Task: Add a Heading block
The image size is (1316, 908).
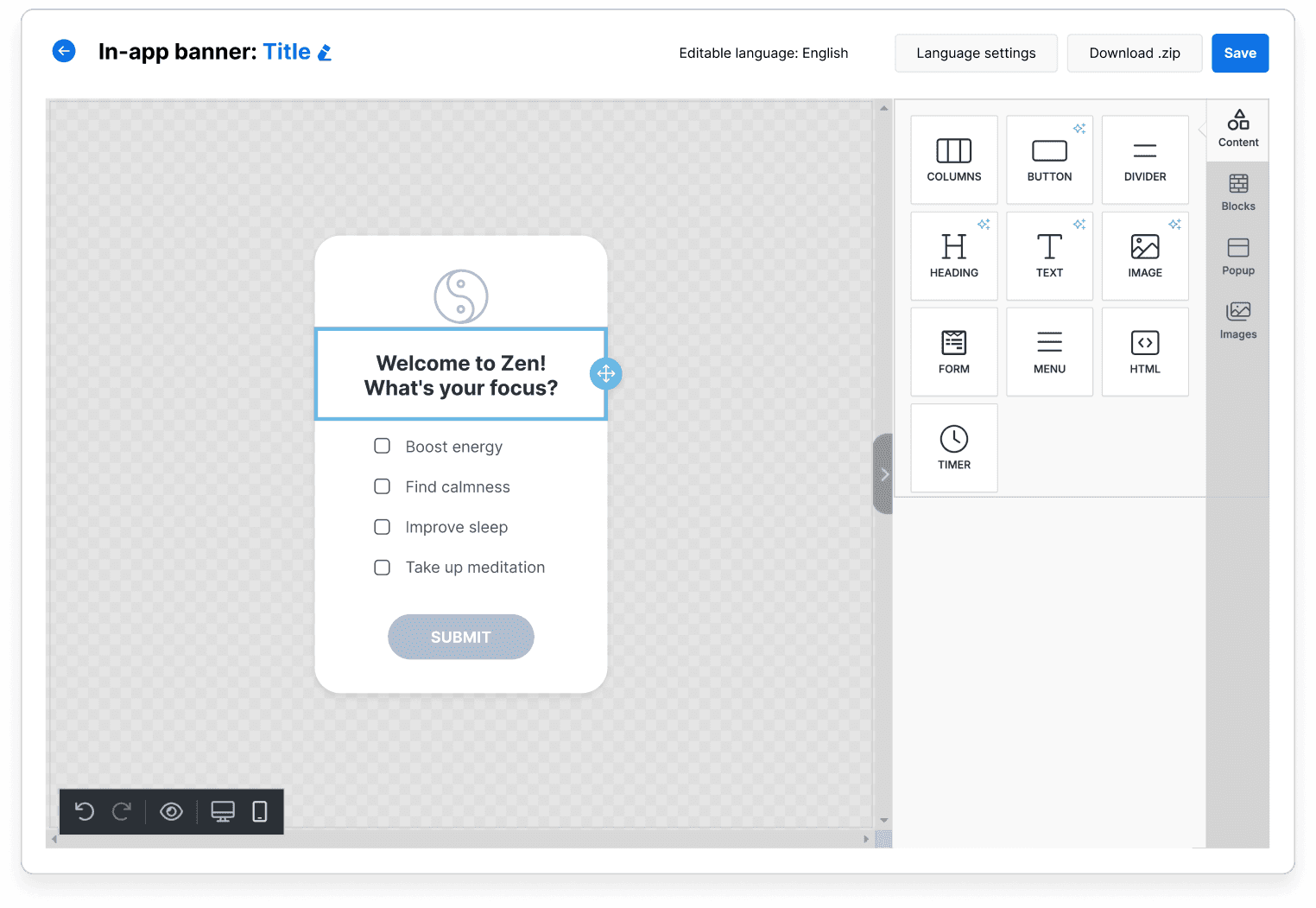Action: tap(954, 256)
